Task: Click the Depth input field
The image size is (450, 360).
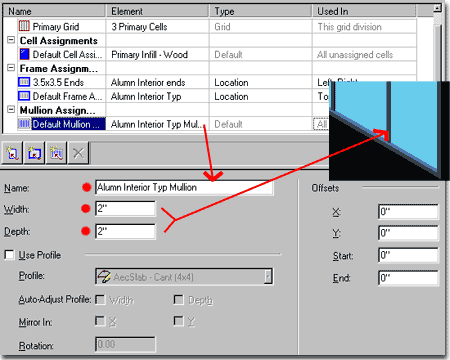Action: 125,231
